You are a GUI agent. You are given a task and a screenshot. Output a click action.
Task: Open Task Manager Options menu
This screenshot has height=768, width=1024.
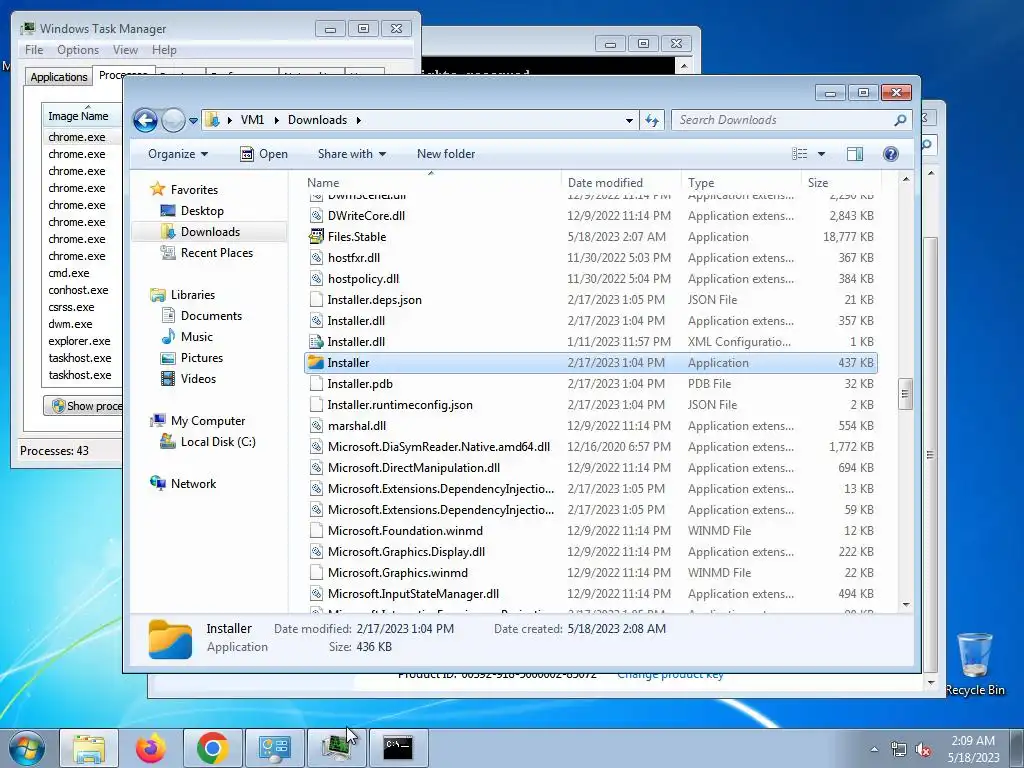tap(78, 50)
